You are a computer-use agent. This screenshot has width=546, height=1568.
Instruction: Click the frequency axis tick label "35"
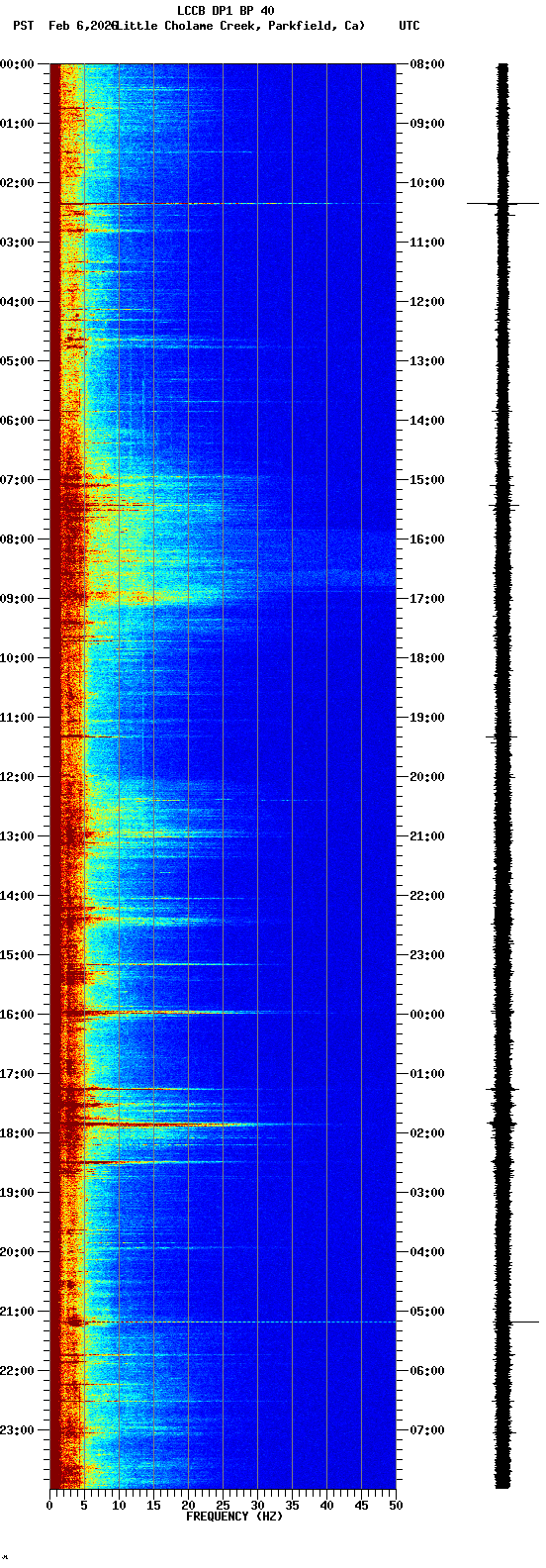(292, 1506)
